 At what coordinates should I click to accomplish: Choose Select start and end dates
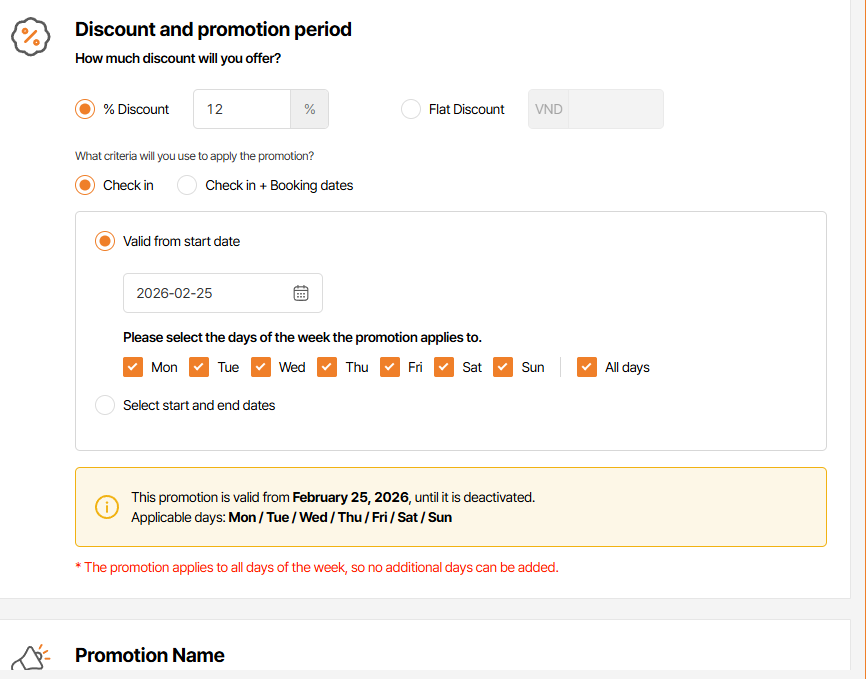pos(105,405)
